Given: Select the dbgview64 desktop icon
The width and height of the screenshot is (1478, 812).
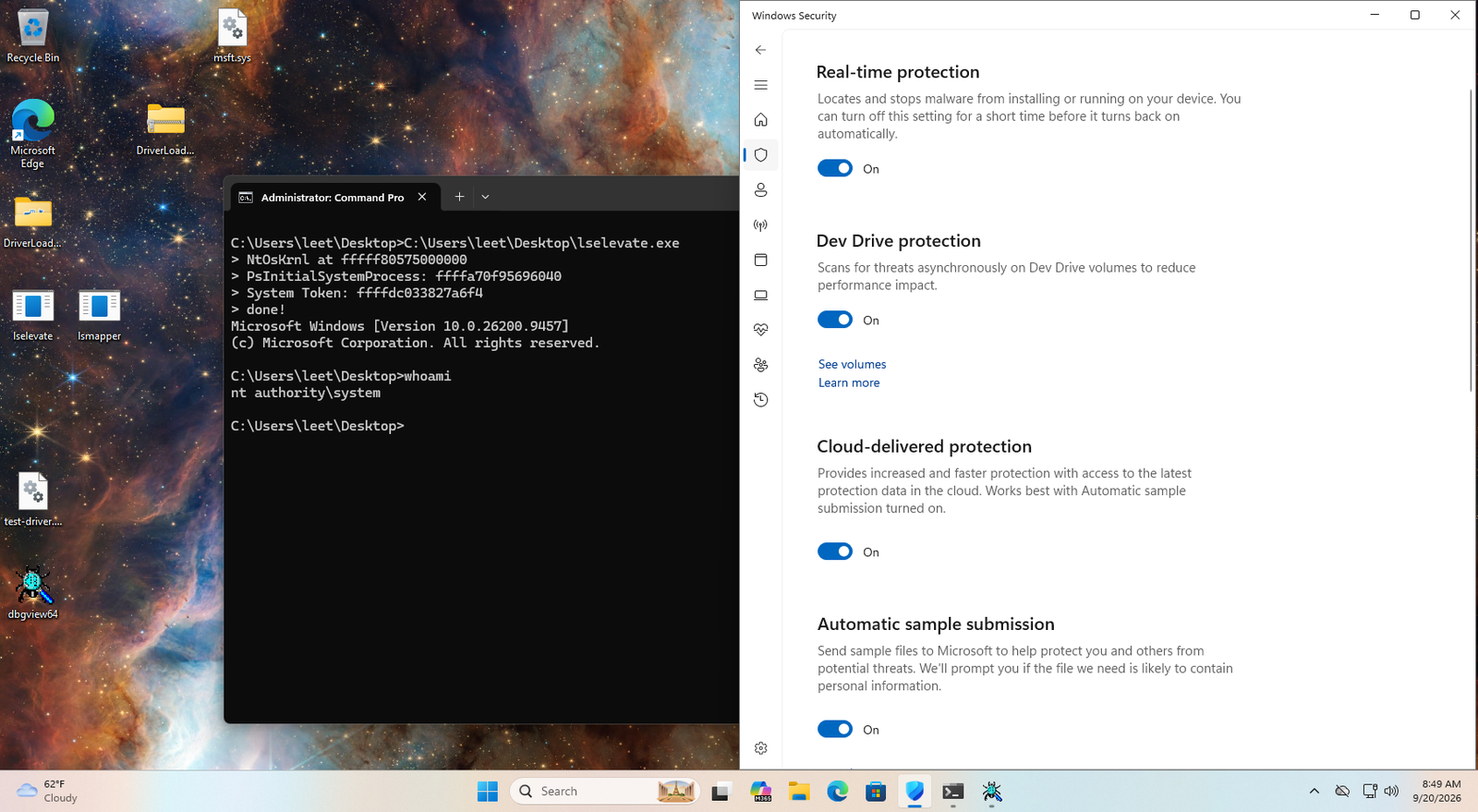Looking at the screenshot, I should pyautogui.click(x=33, y=592).
